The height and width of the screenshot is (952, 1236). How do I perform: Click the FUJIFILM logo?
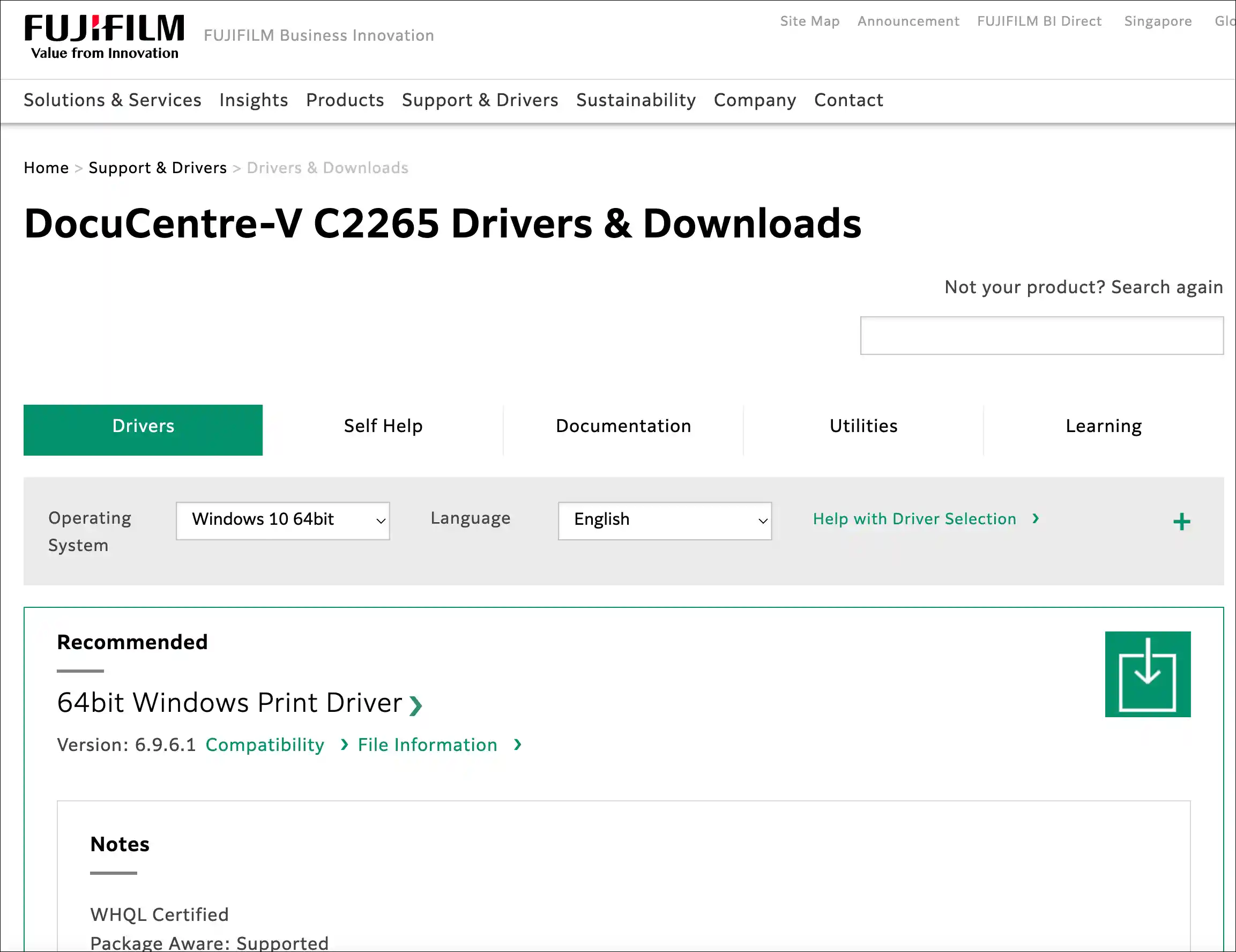pyautogui.click(x=104, y=37)
